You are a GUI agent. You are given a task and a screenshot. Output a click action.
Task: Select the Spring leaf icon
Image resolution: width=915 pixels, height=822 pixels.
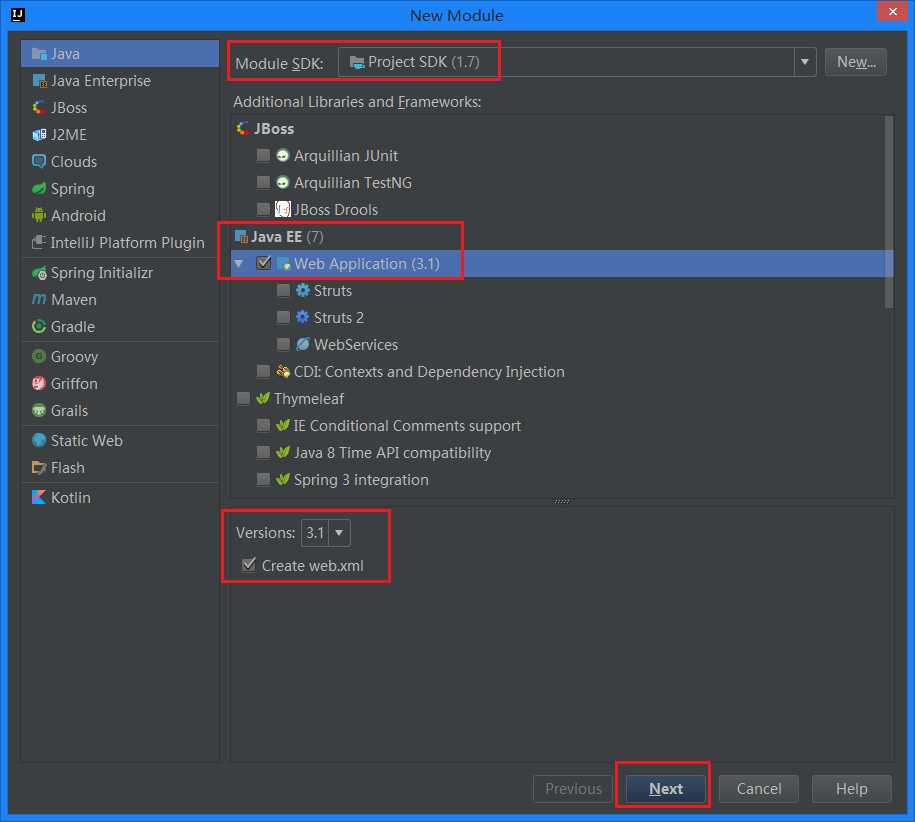39,188
